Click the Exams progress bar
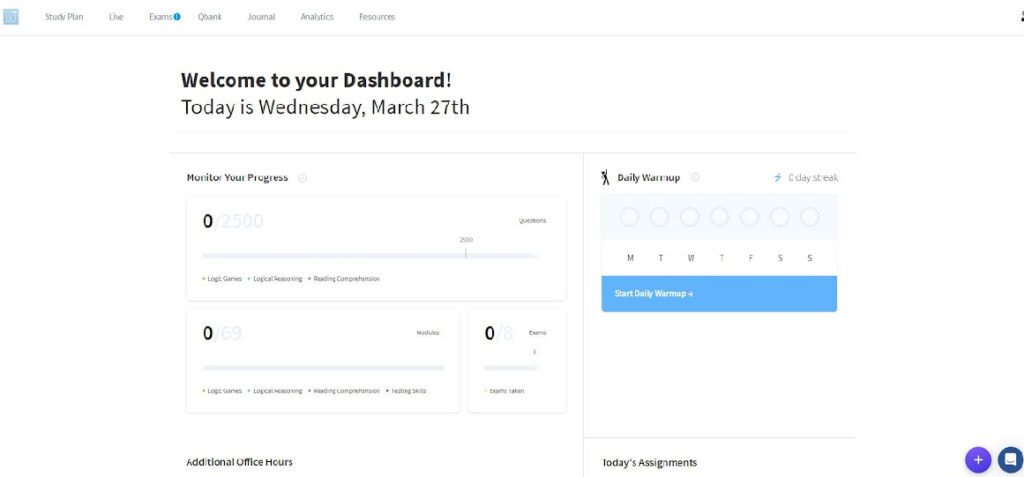The height and width of the screenshot is (477, 1024). 512,368
